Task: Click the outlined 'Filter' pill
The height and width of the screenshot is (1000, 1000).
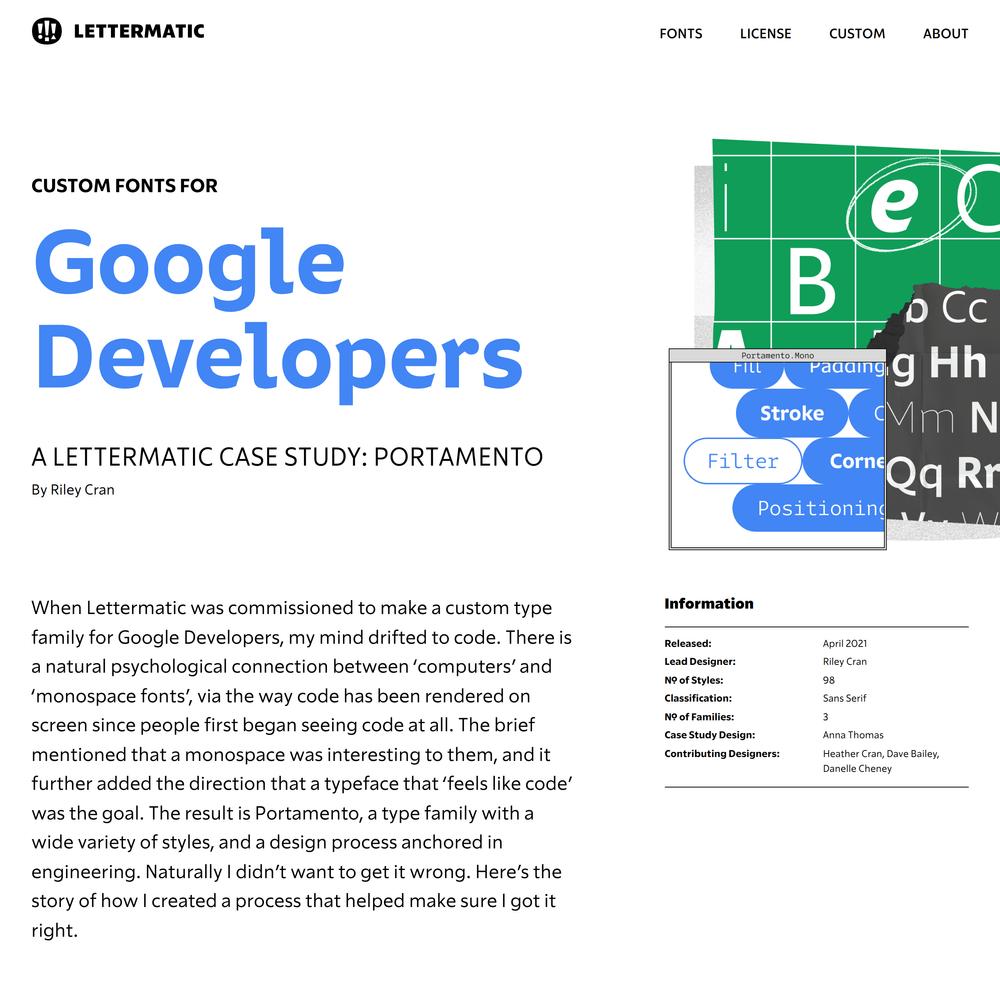Action: coord(742,460)
